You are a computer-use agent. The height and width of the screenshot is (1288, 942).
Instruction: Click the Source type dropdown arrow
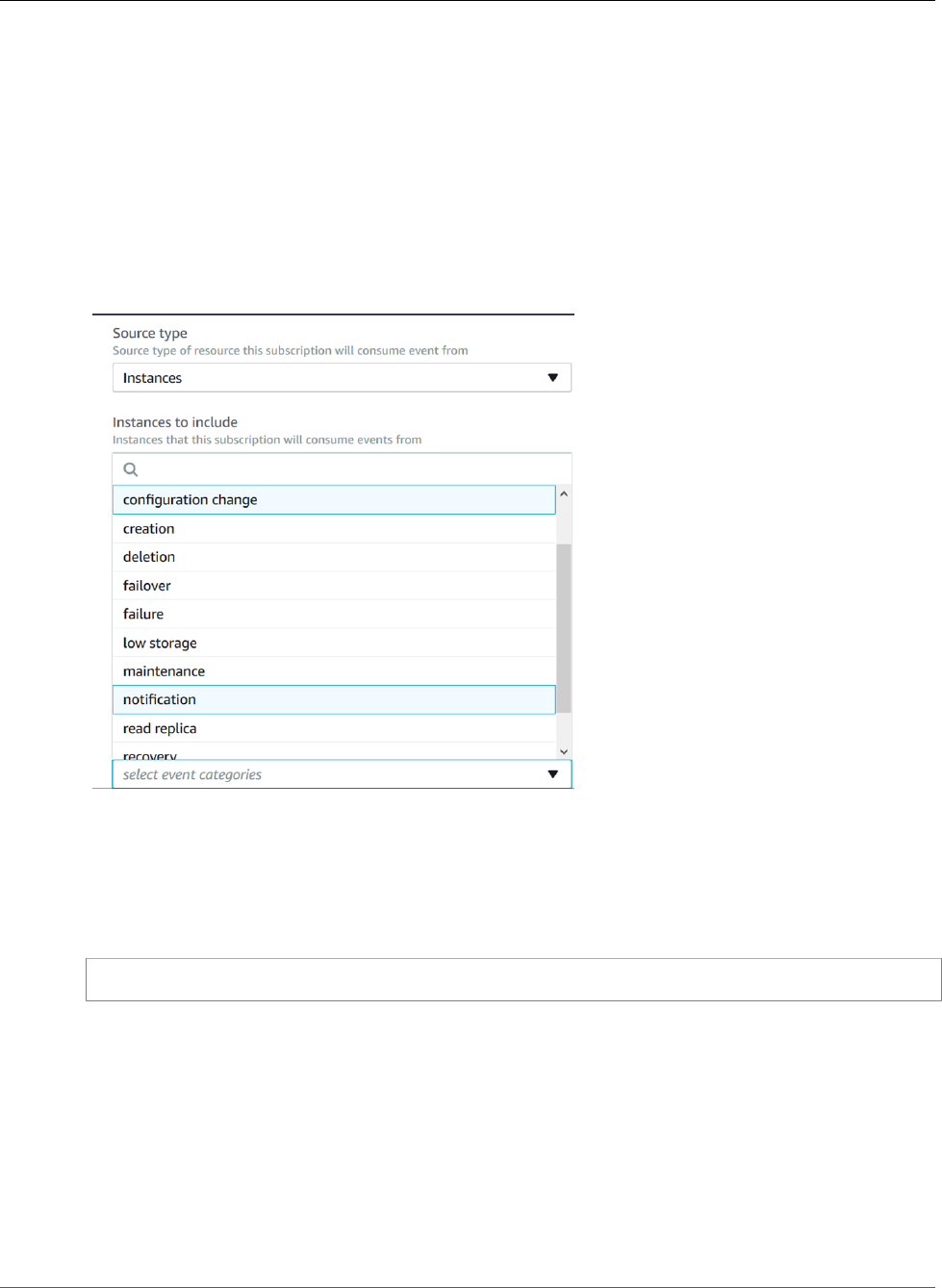pyautogui.click(x=552, y=378)
